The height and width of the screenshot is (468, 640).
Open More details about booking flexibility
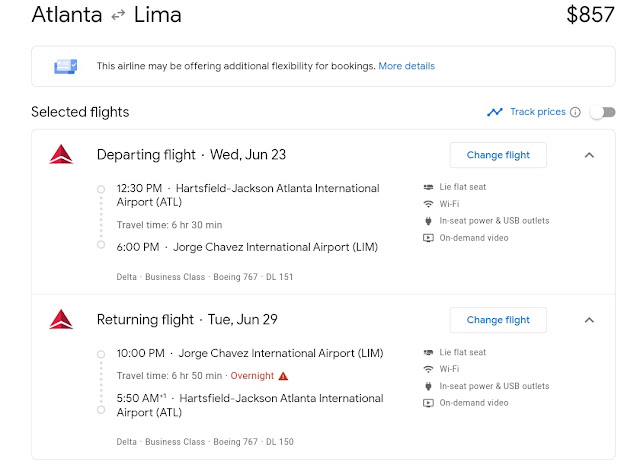(x=407, y=66)
